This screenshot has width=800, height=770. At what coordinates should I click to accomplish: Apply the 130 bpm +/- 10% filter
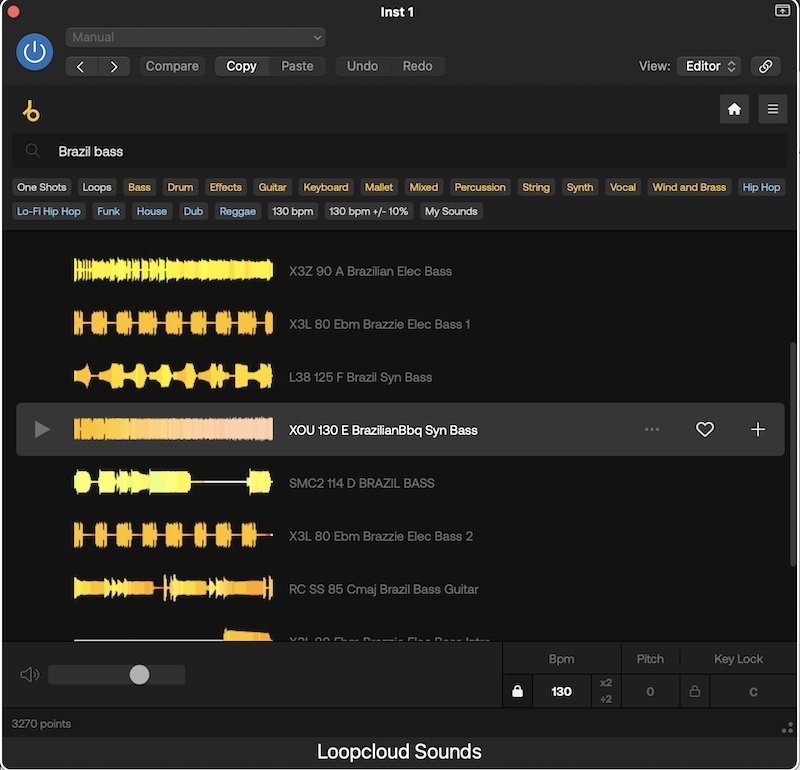tap(368, 211)
